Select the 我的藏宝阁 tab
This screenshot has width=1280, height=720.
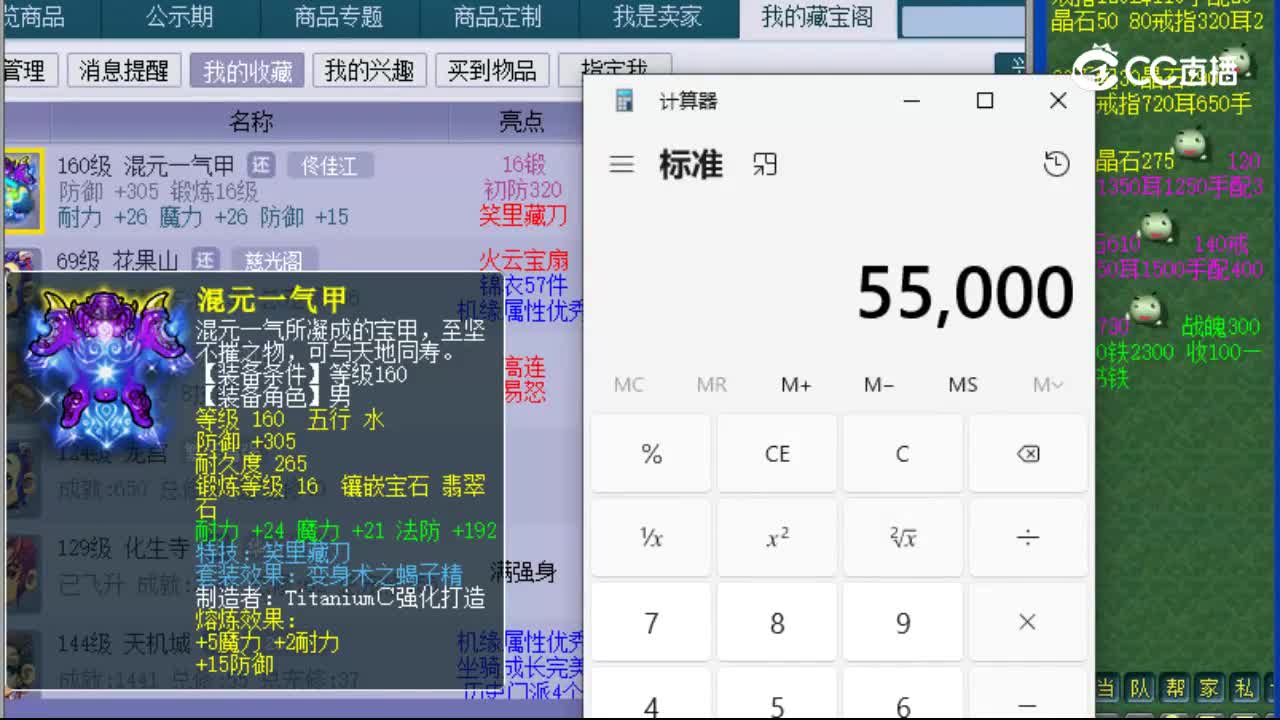(x=817, y=17)
